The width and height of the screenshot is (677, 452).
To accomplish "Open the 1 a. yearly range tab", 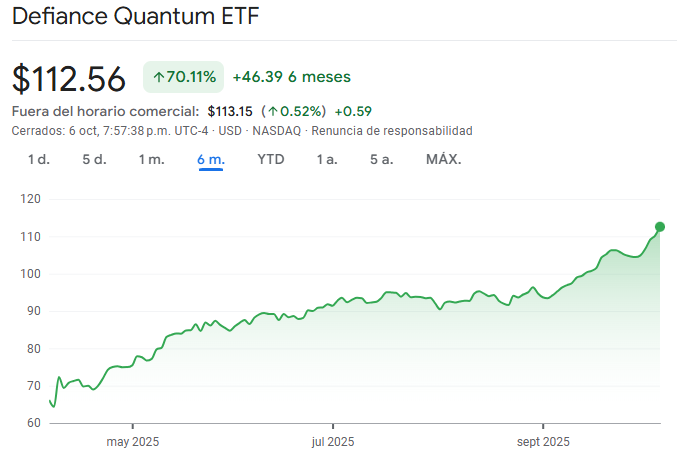I will [x=327, y=159].
